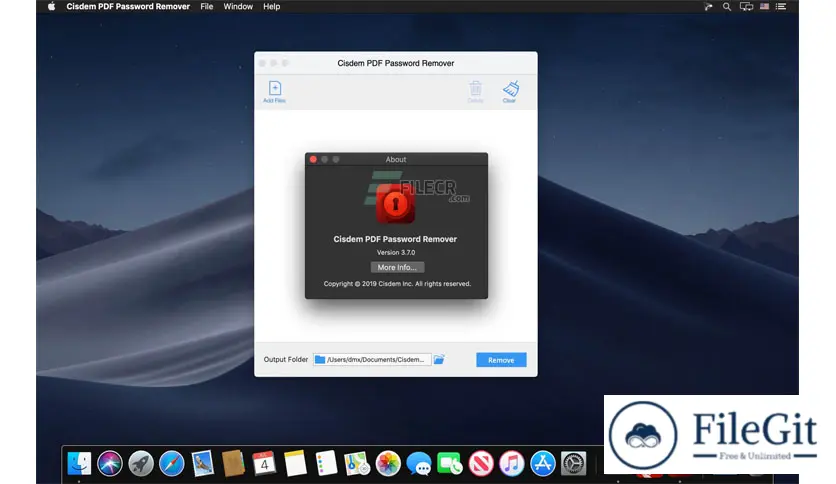Open Reminders icon in Dock
This screenshot has width=836, height=484.
click(x=326, y=463)
